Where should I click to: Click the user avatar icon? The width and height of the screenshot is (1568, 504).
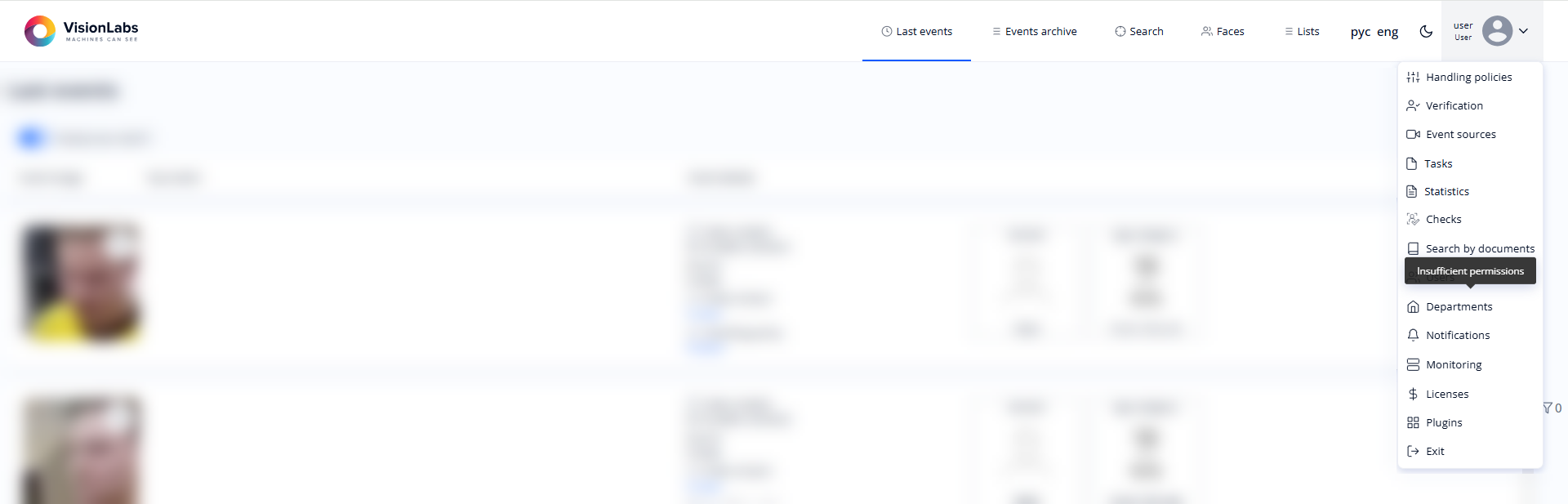(1497, 31)
